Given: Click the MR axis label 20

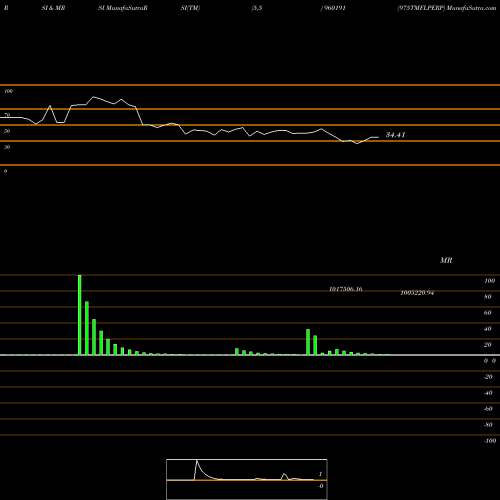Looking at the screenshot, I should pyautogui.click(x=488, y=345).
